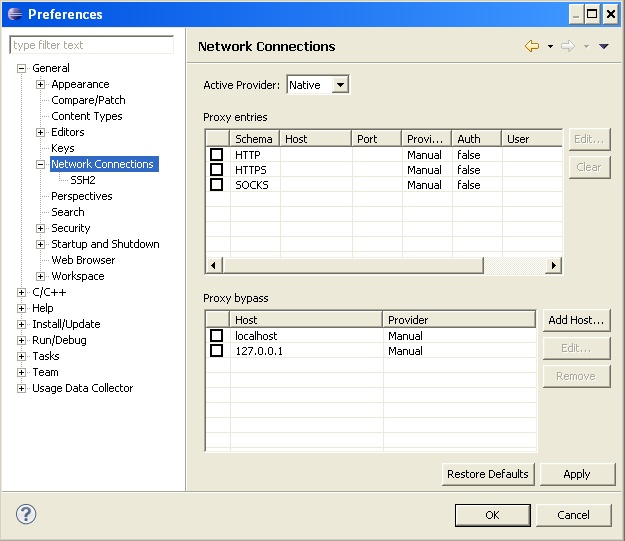Expand the Security preferences node
The width and height of the screenshot is (625, 541).
coord(41,228)
